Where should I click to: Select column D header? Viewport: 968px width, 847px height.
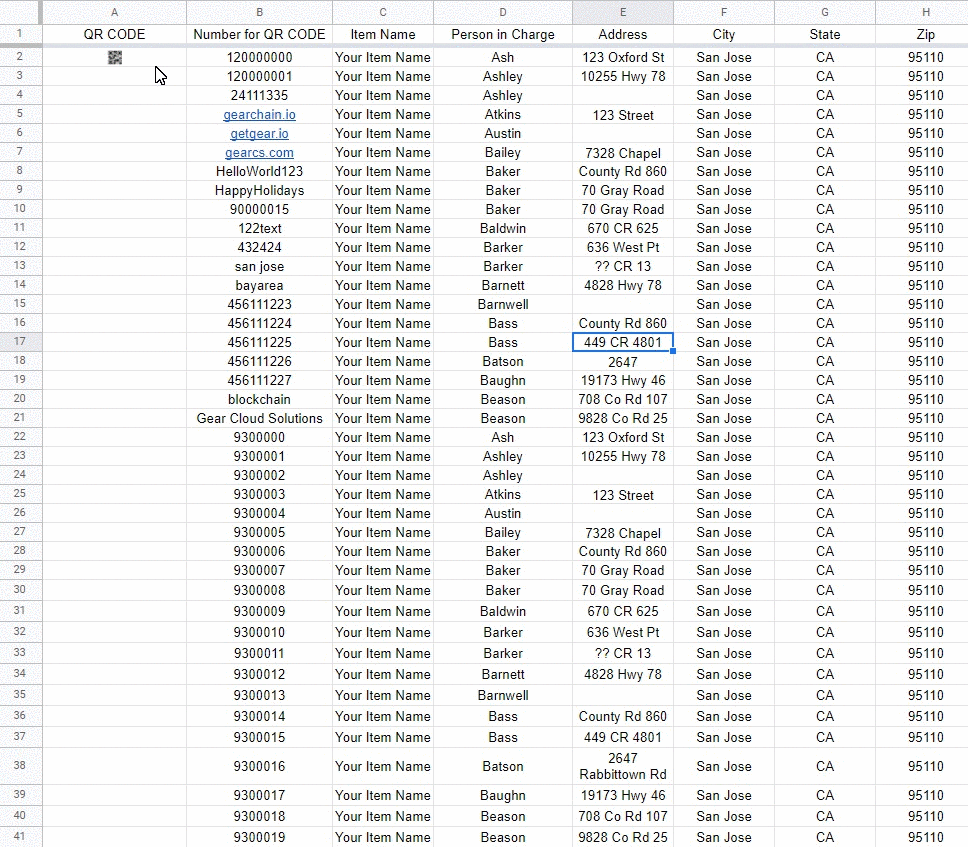click(x=503, y=12)
